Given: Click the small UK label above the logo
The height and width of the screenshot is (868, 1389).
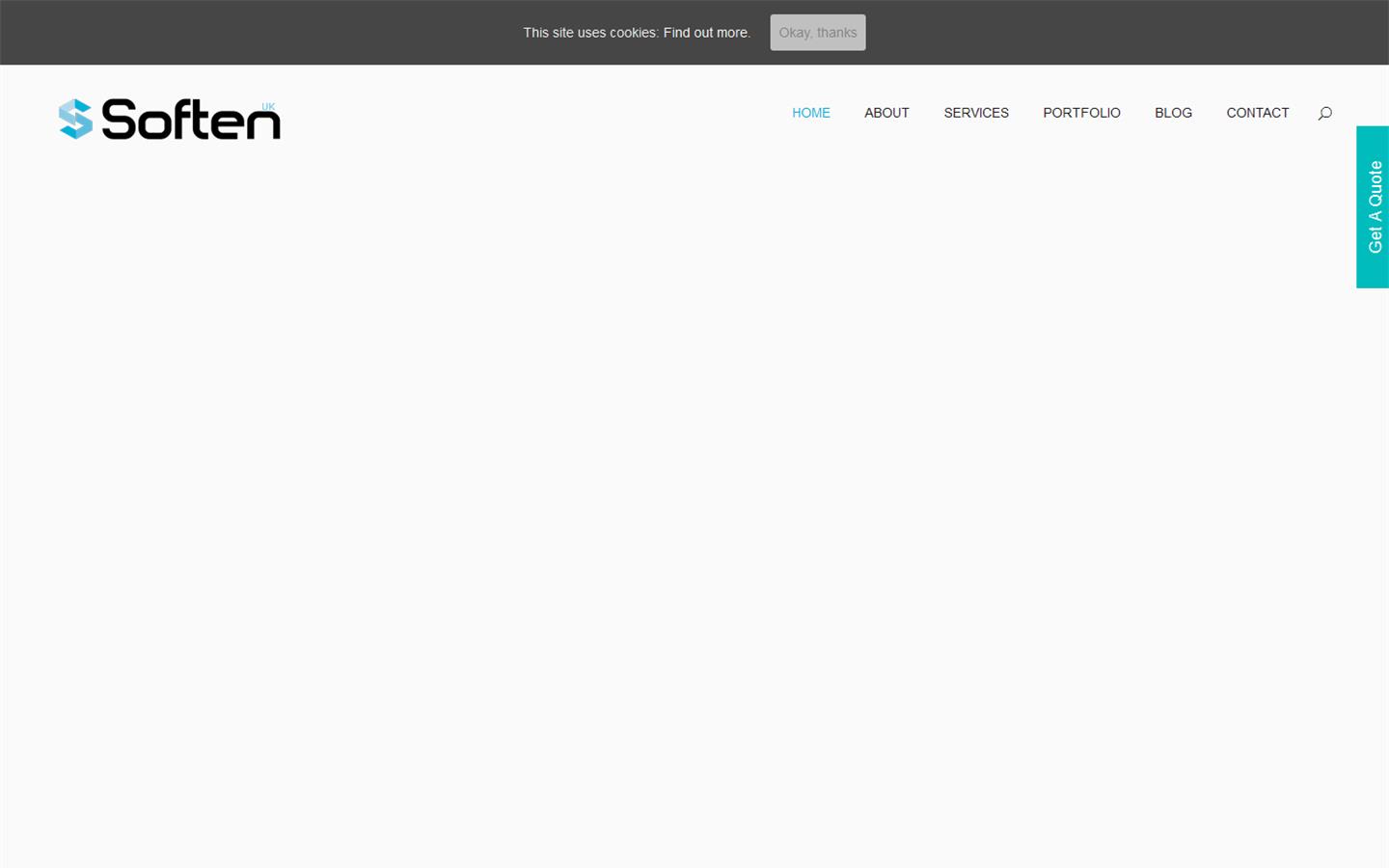Looking at the screenshot, I should [268, 106].
